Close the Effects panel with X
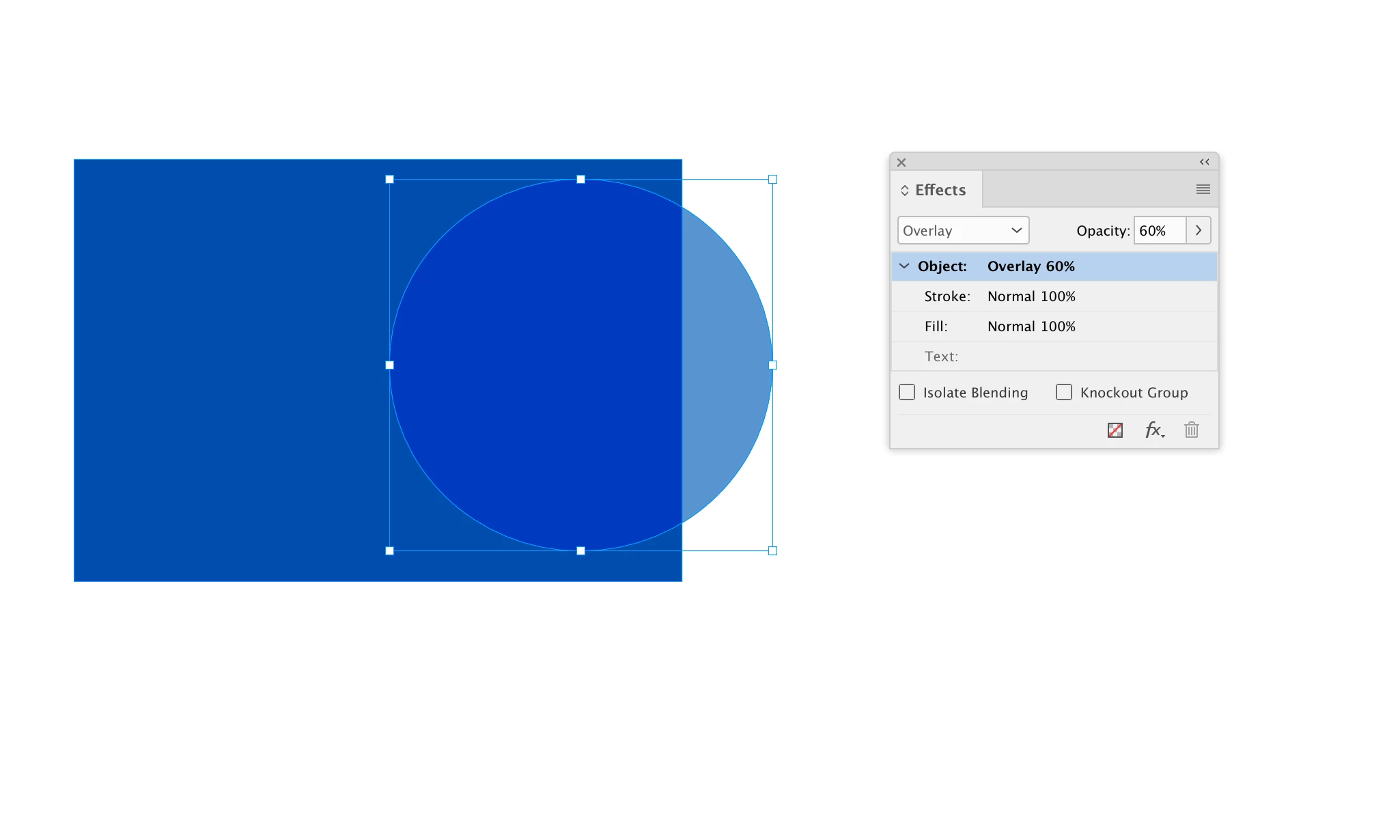Viewport: 1400px width, 840px height. tap(901, 162)
